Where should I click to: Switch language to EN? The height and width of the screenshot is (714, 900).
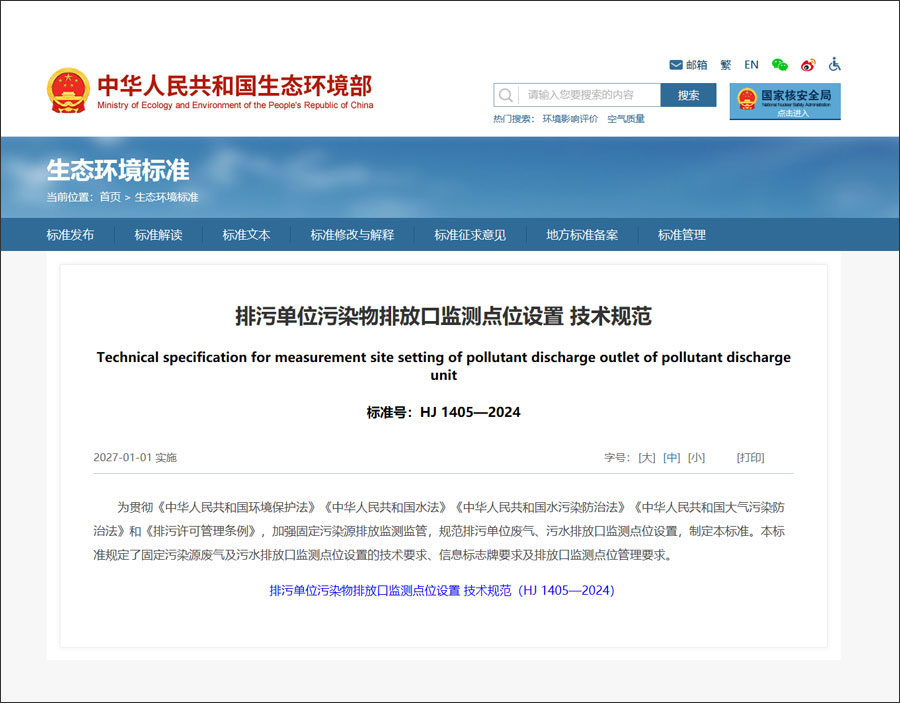(x=752, y=65)
